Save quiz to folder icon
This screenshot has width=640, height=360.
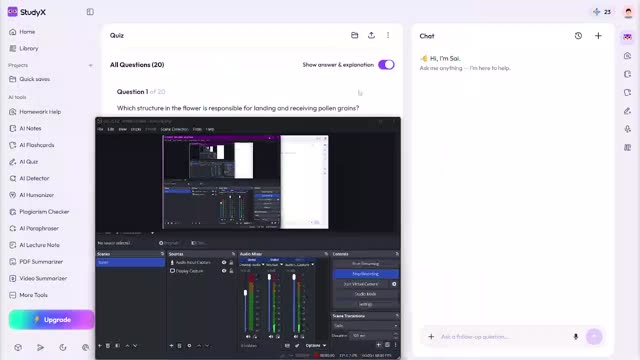point(354,36)
